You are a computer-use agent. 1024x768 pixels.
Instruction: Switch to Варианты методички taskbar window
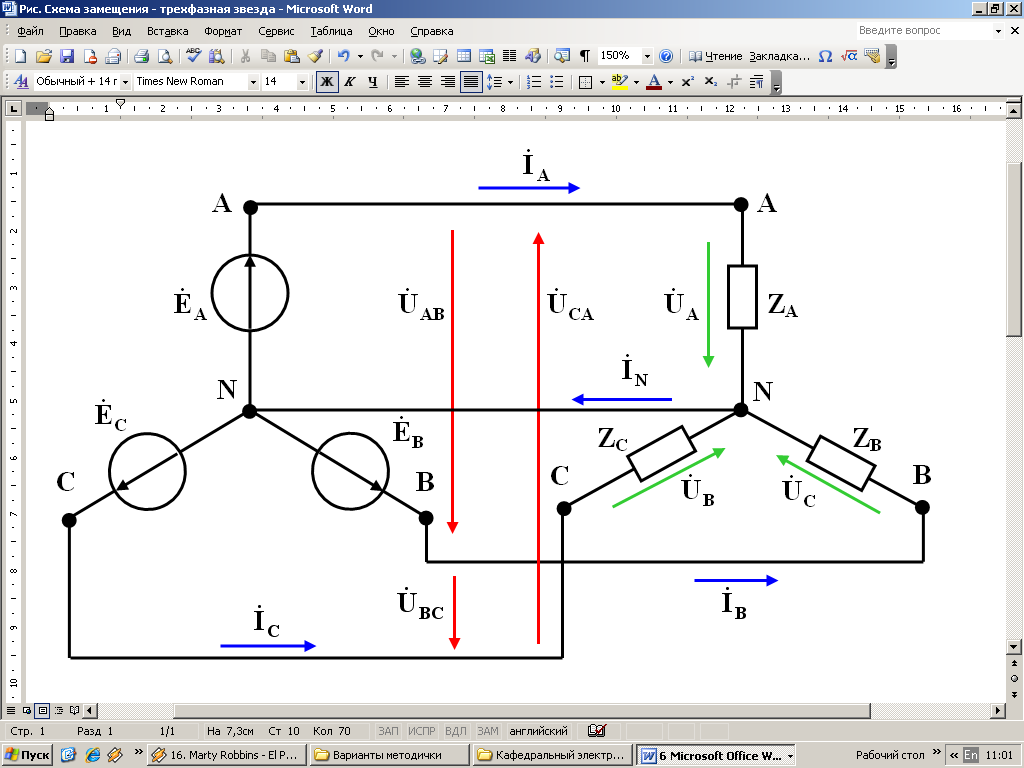tap(389, 755)
